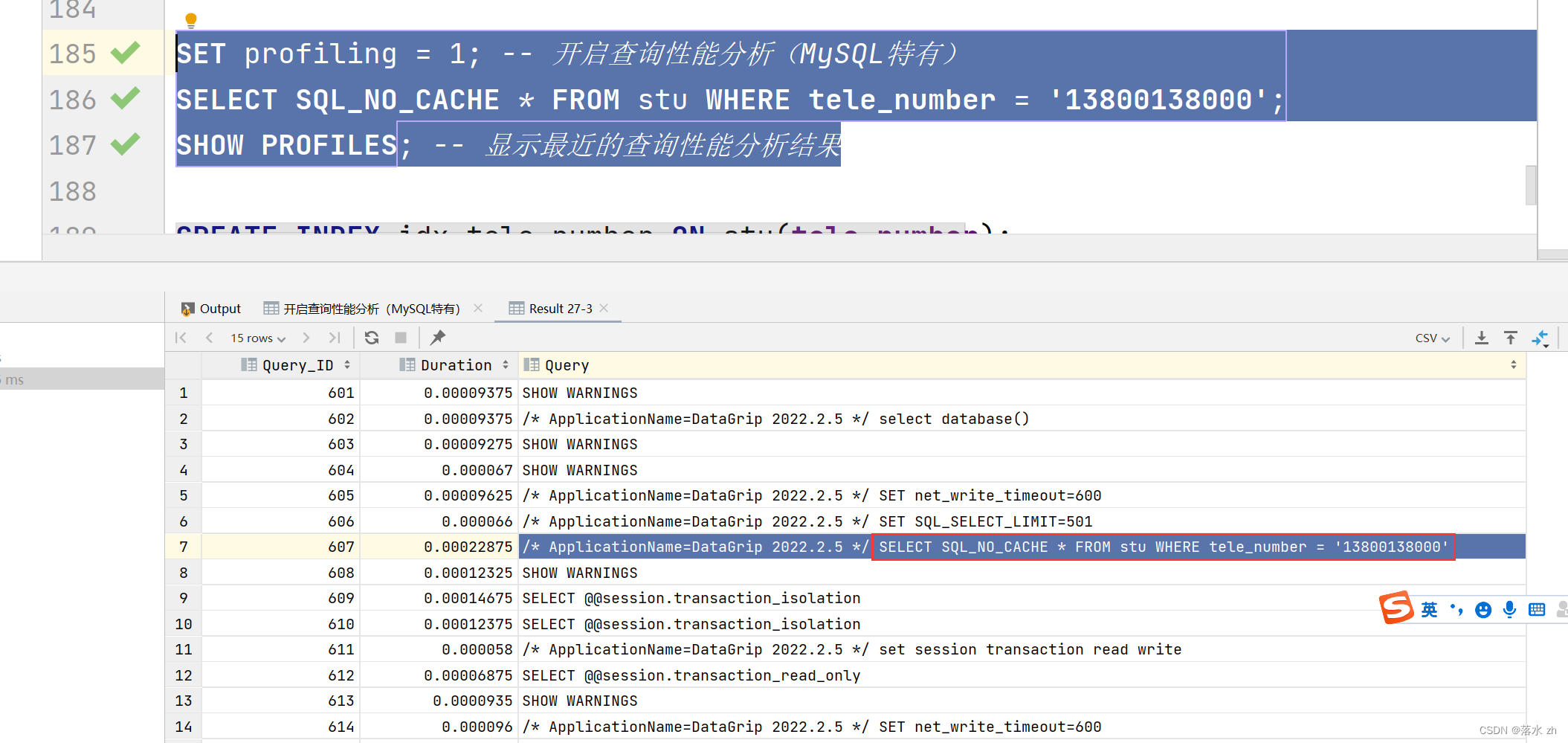
Task: Select Duration cell 0.0000935
Action: (x=439, y=701)
